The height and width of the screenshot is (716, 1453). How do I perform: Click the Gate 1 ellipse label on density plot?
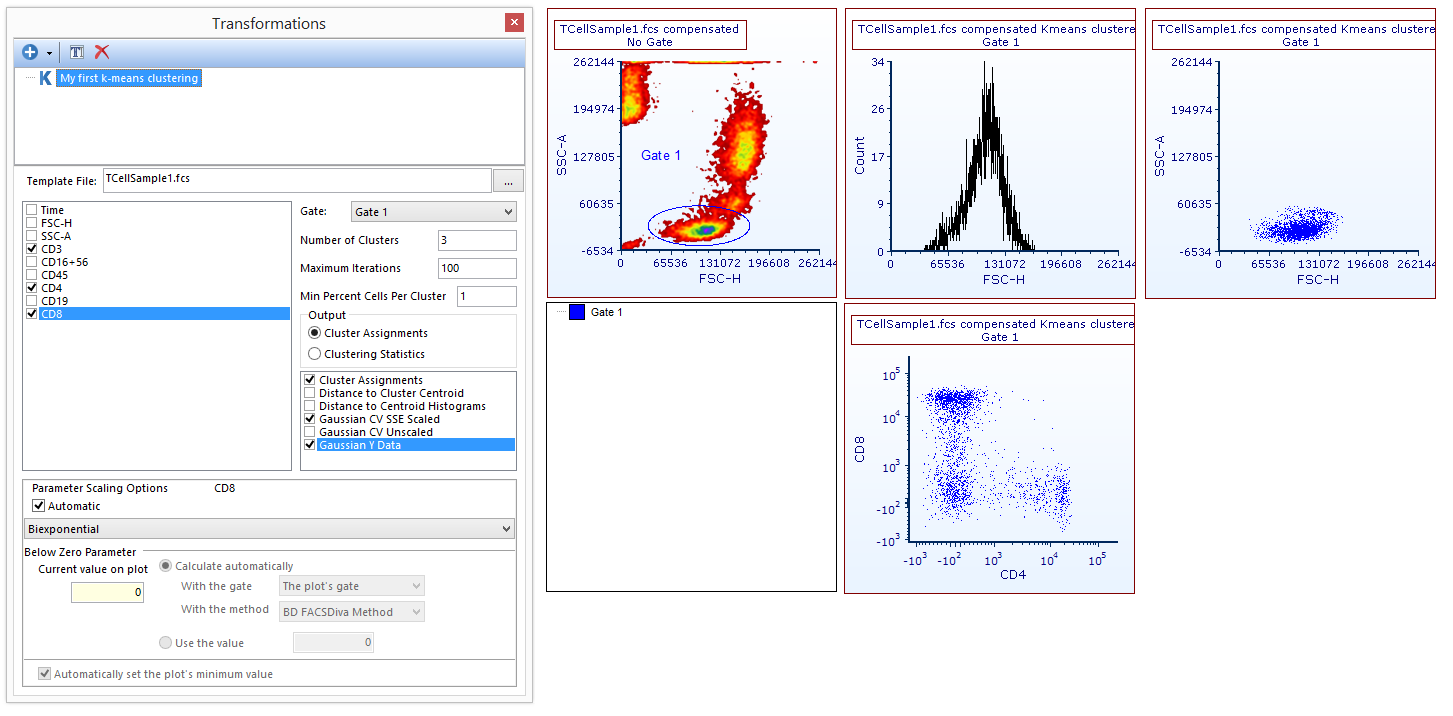point(661,155)
